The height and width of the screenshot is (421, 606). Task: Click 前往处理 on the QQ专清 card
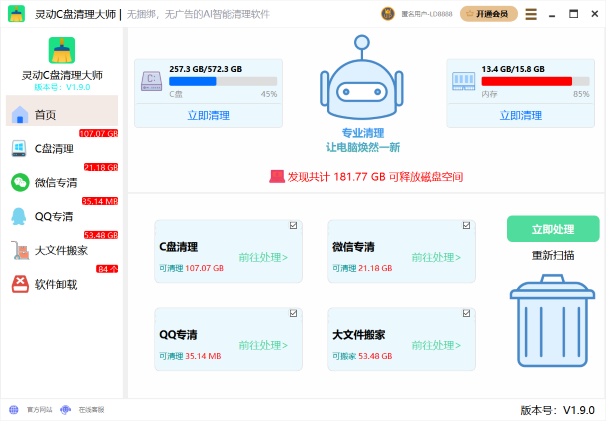tap(263, 345)
